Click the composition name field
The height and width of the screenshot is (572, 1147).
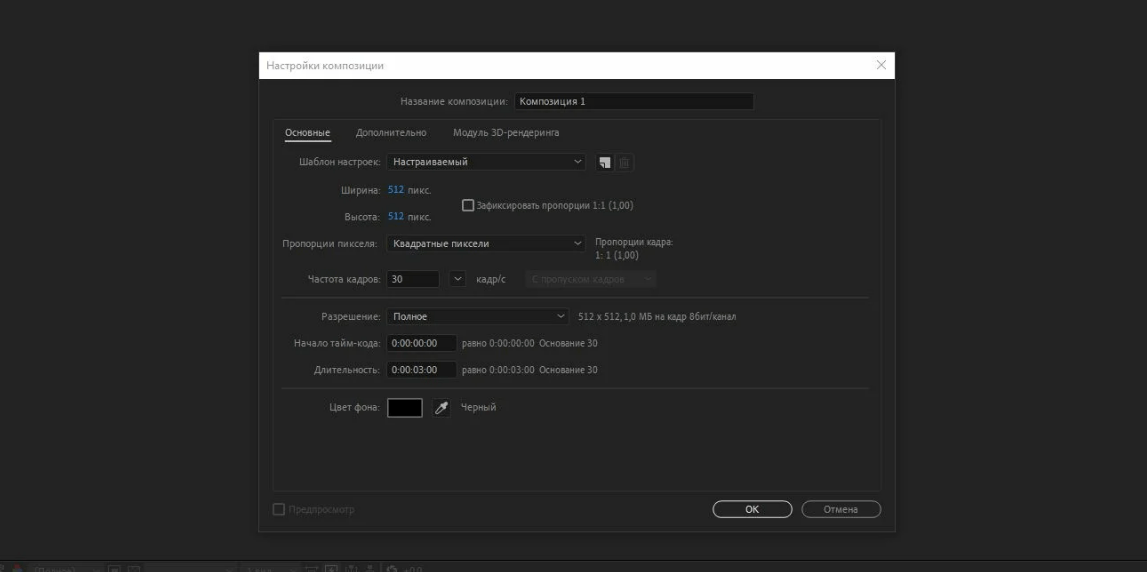(633, 101)
